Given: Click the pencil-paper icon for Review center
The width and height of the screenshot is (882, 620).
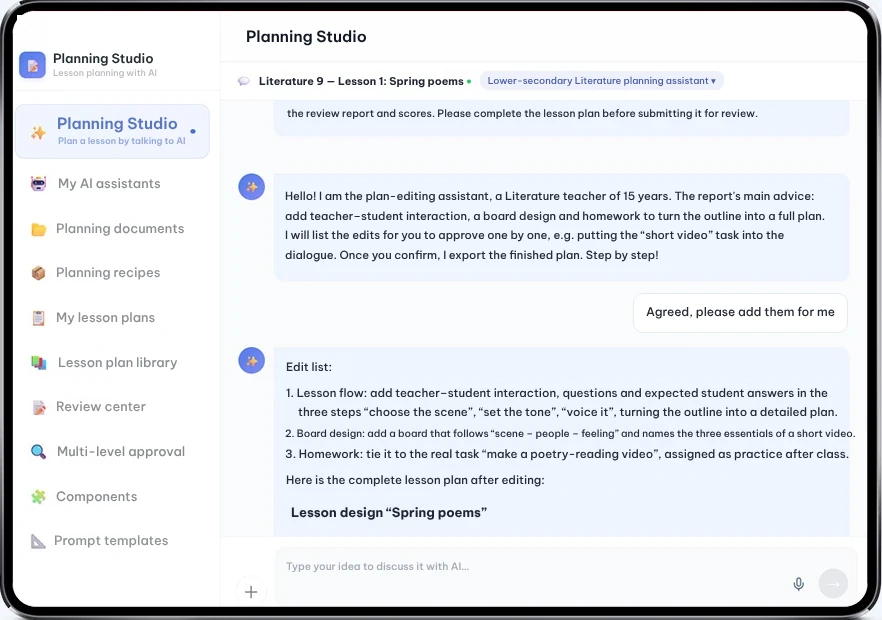Looking at the screenshot, I should point(38,407).
